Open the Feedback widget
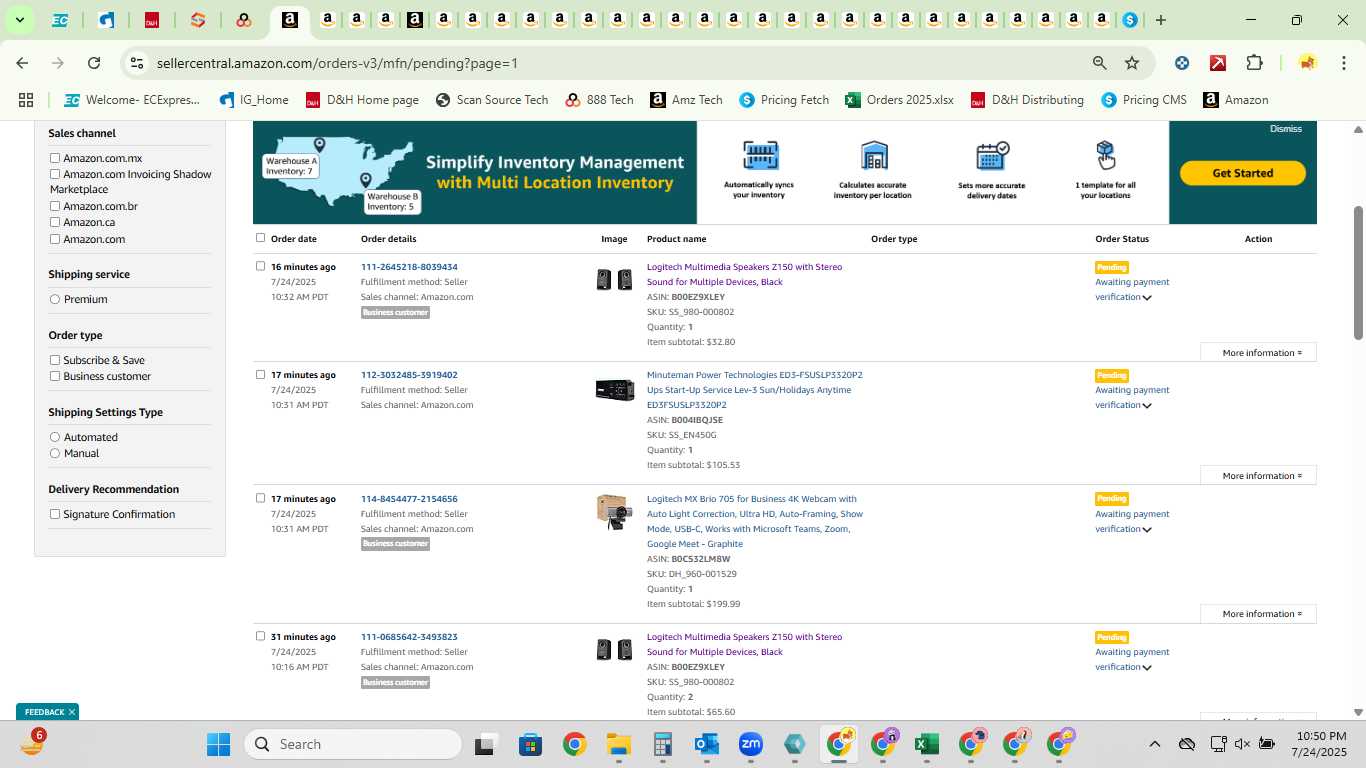Screen dimensions: 1366x768 click(44, 712)
